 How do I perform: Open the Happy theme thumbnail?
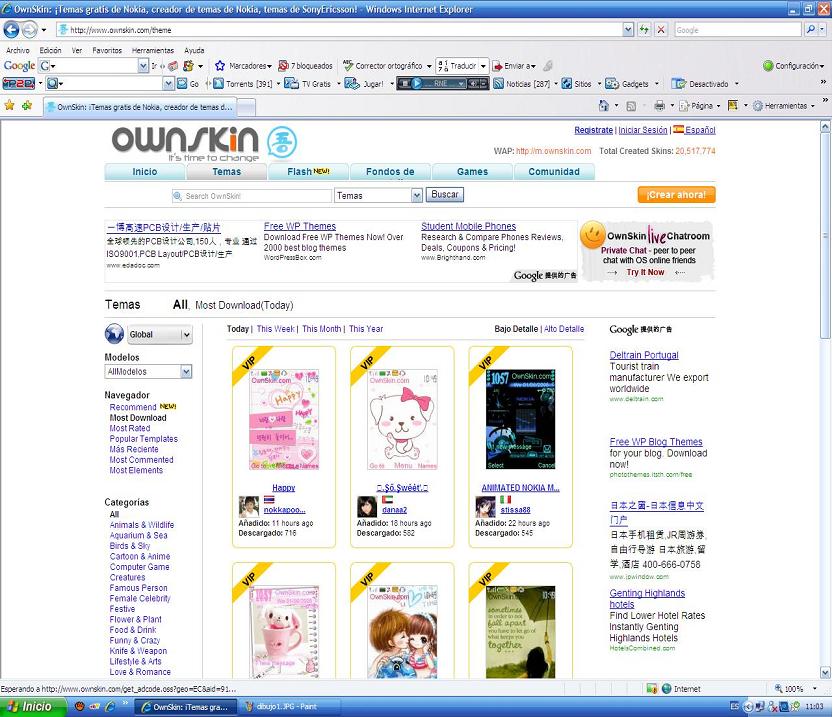283,421
